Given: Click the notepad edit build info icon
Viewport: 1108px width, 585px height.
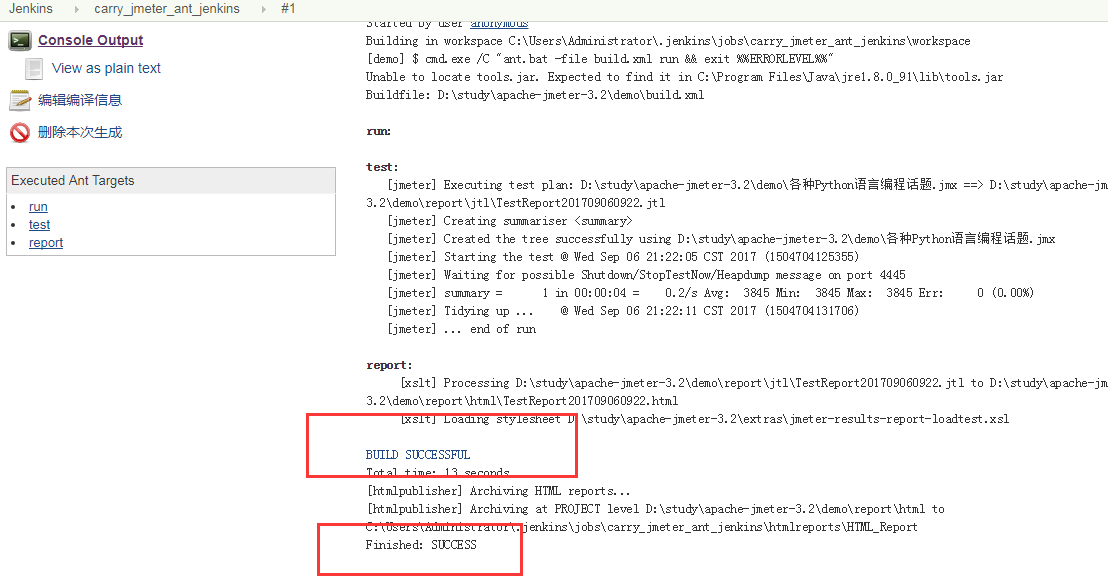Looking at the screenshot, I should pyautogui.click(x=20, y=100).
